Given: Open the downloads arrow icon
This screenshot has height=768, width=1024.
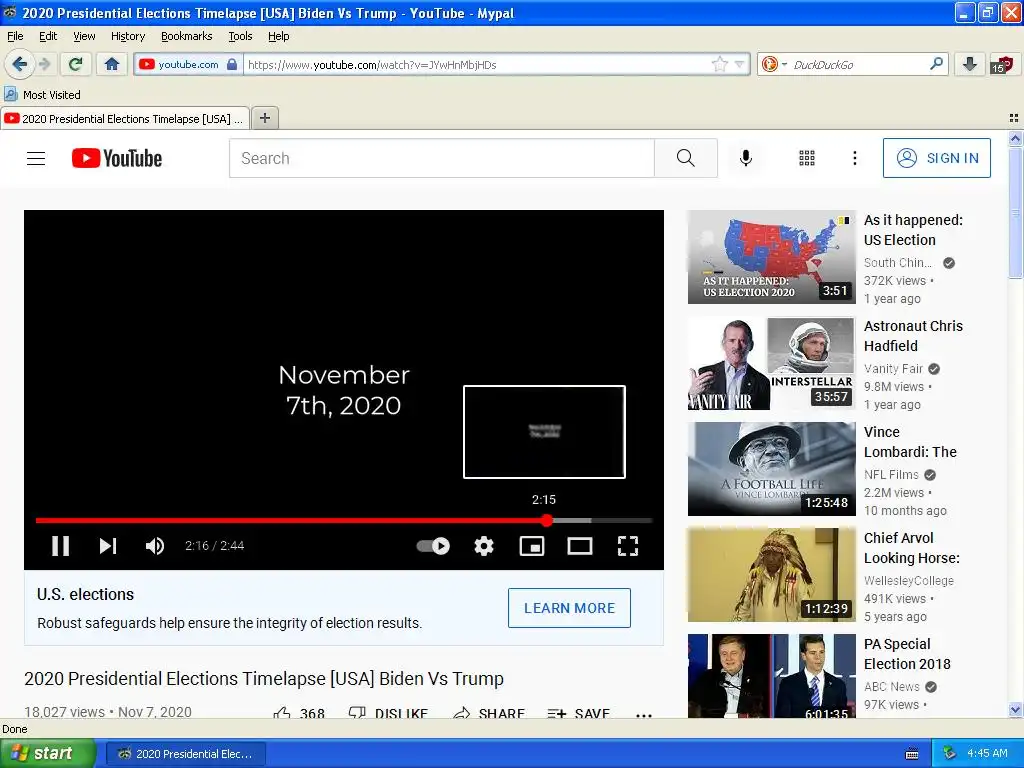Looking at the screenshot, I should click(970, 64).
